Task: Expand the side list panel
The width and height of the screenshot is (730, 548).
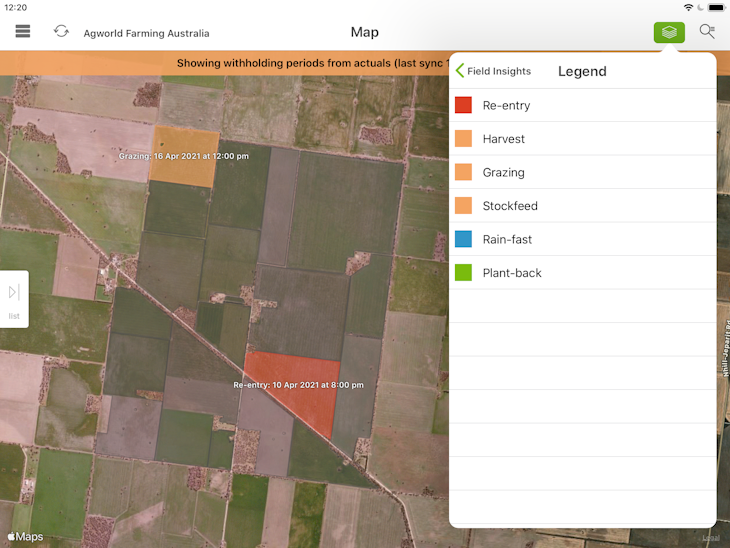Action: click(14, 298)
